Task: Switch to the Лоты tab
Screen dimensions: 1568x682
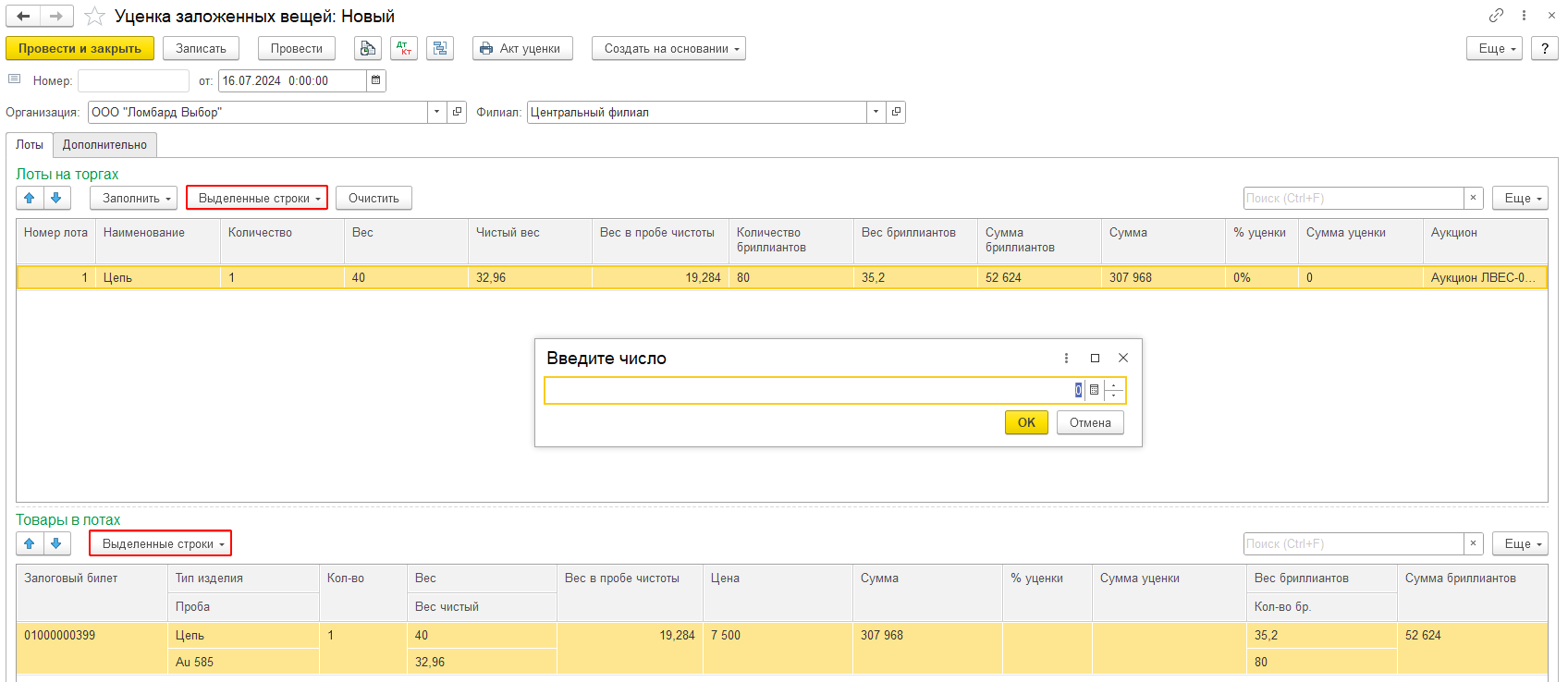Action: (30, 144)
